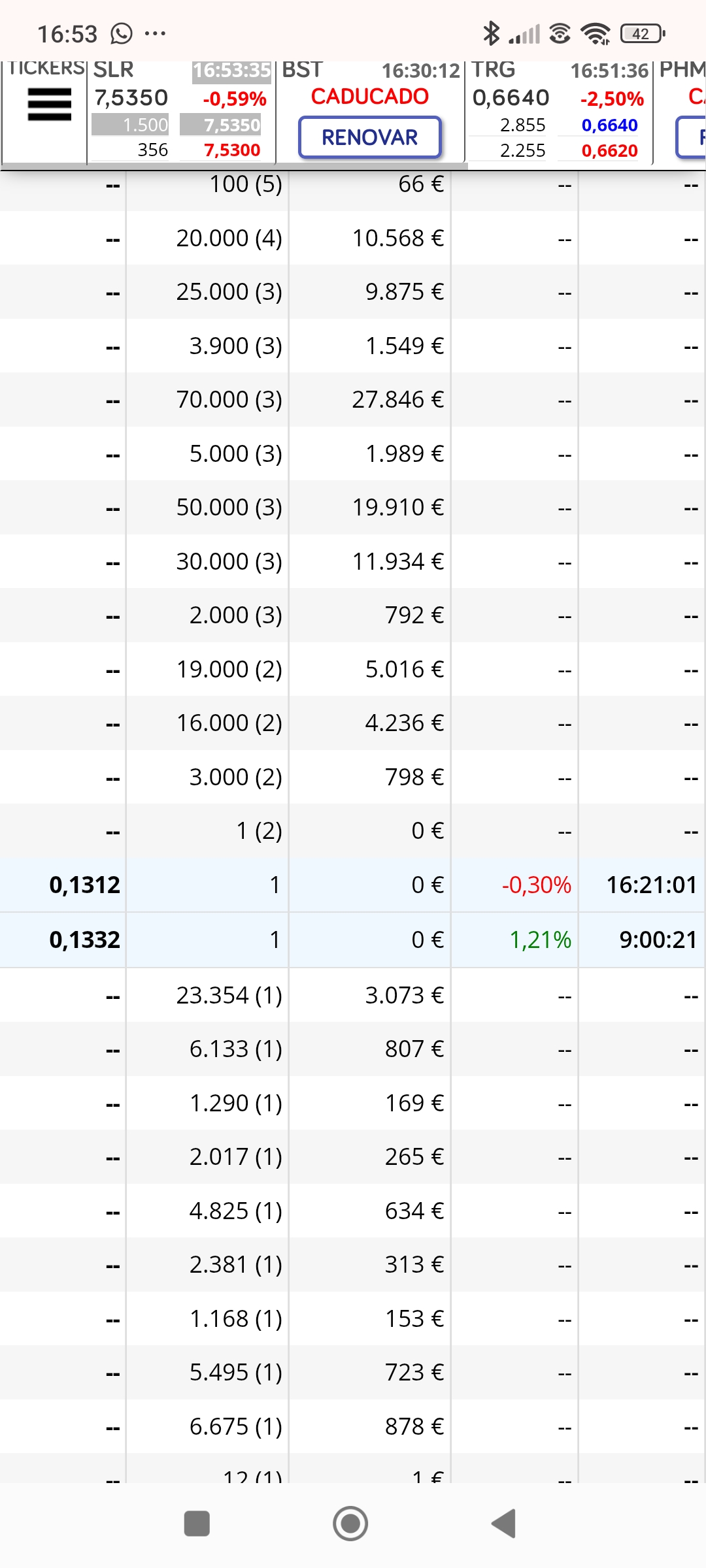Click RENOVAR button for BST ticker
The image size is (706, 1568).
point(370,137)
